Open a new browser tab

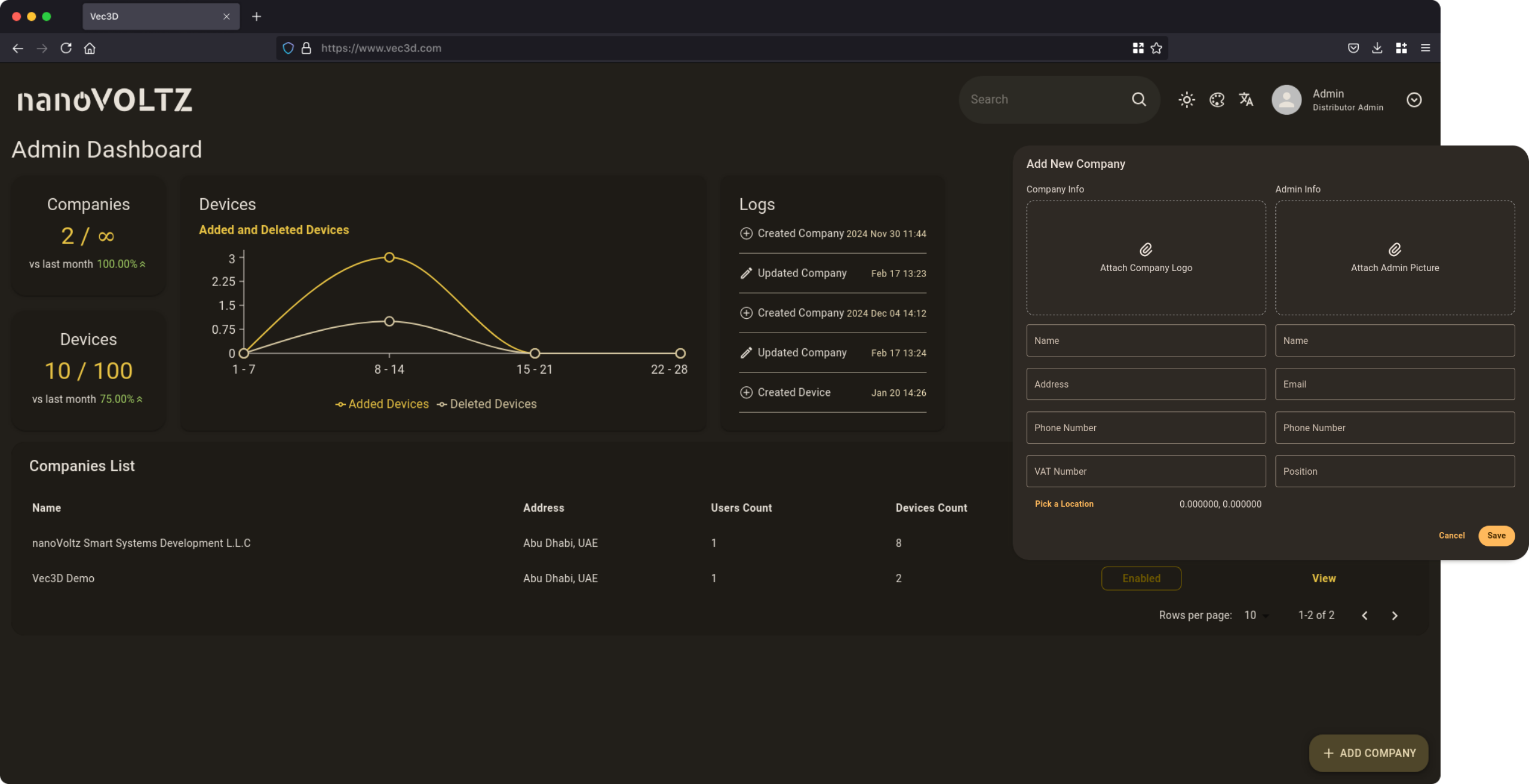coord(256,17)
